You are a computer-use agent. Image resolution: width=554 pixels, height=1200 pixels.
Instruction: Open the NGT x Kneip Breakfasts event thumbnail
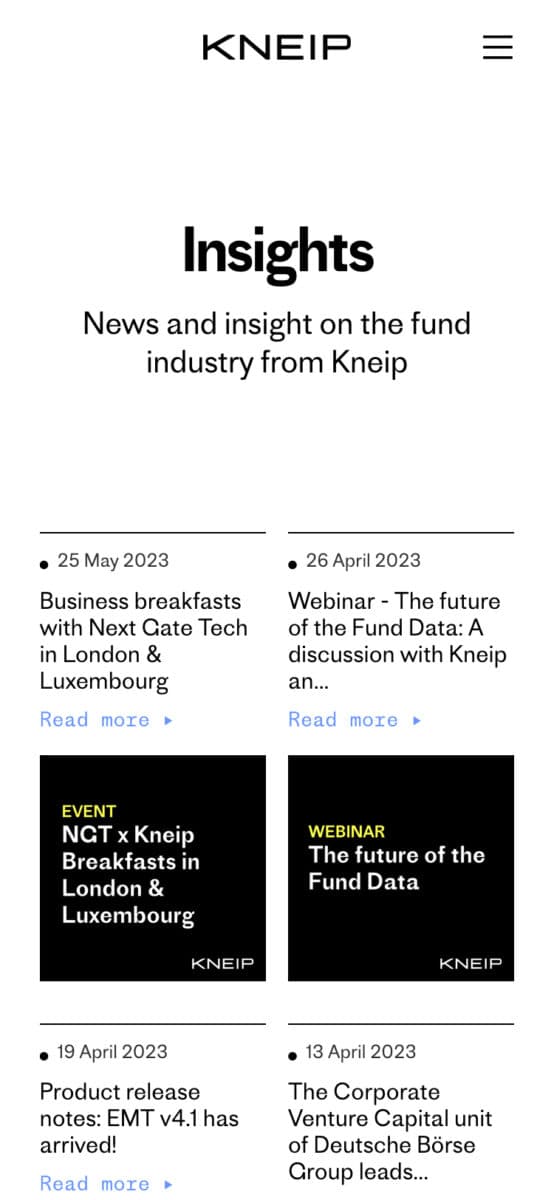(x=153, y=868)
